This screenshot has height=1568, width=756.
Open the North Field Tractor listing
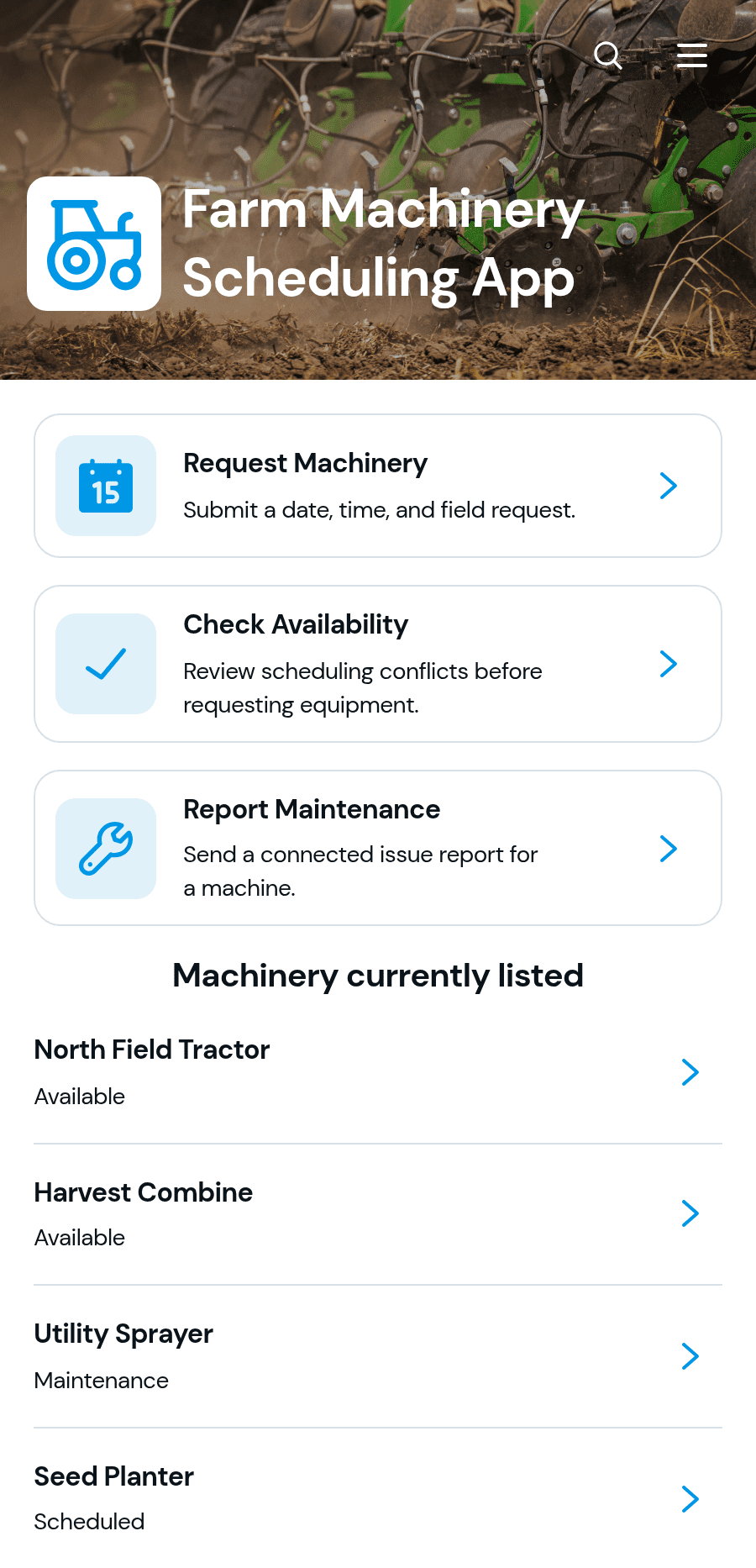[x=378, y=1072]
